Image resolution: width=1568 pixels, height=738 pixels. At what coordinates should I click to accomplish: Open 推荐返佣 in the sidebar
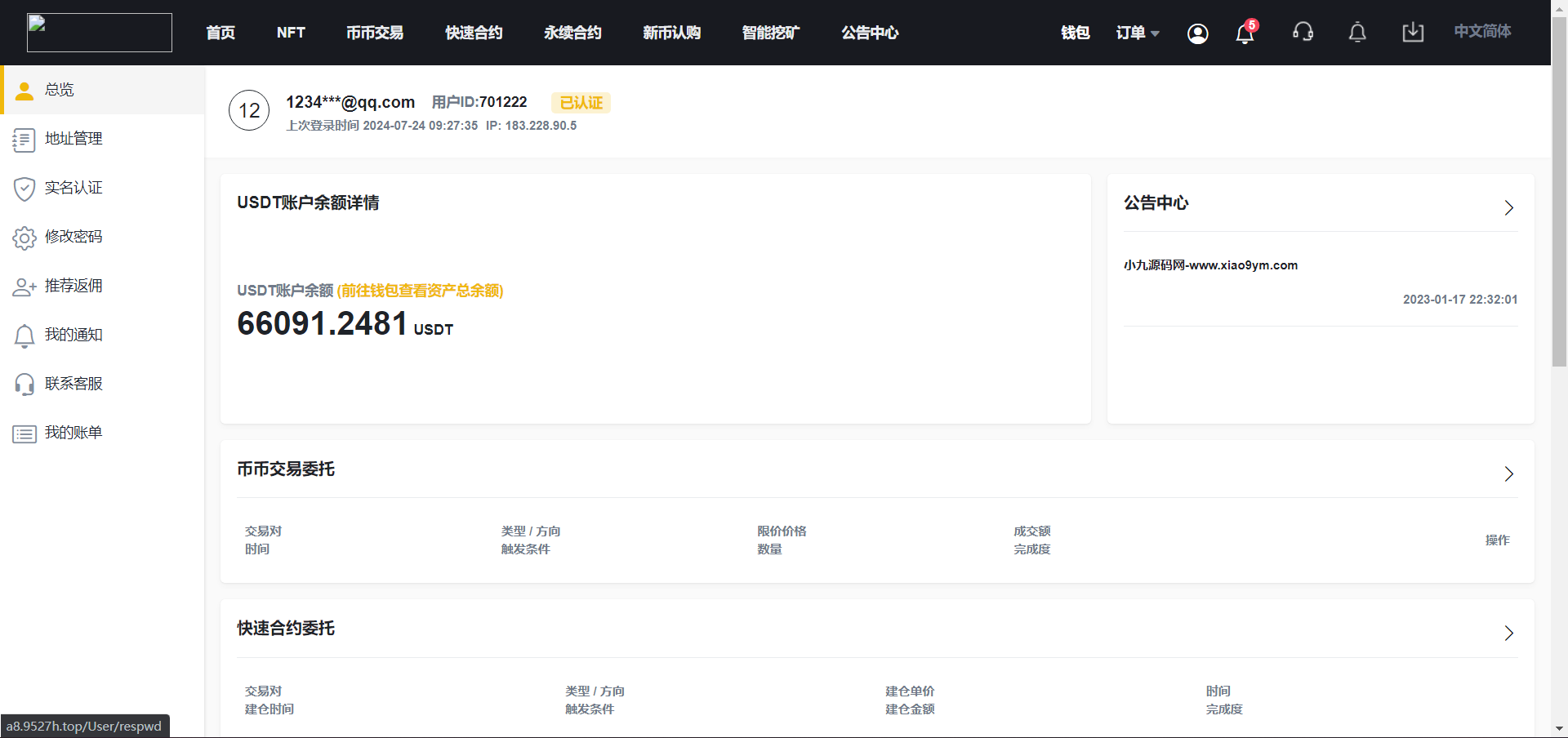73,286
